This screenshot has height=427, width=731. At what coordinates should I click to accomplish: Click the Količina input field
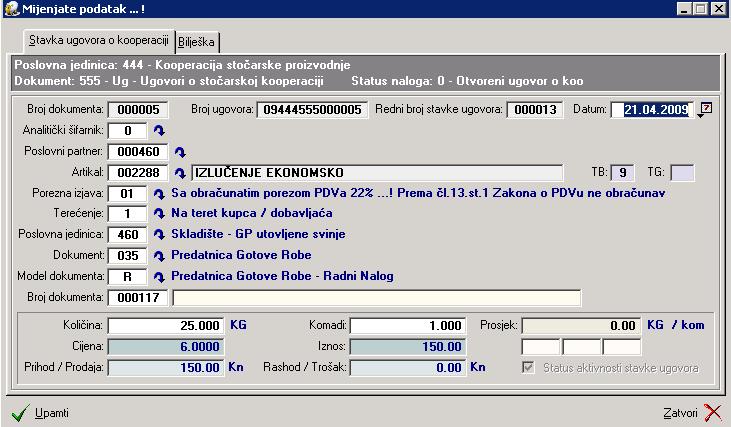166,326
